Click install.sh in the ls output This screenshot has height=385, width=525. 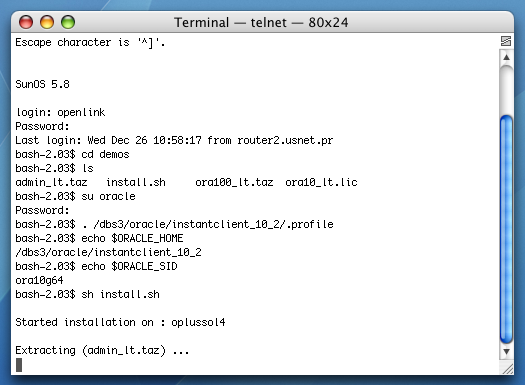[136, 182]
